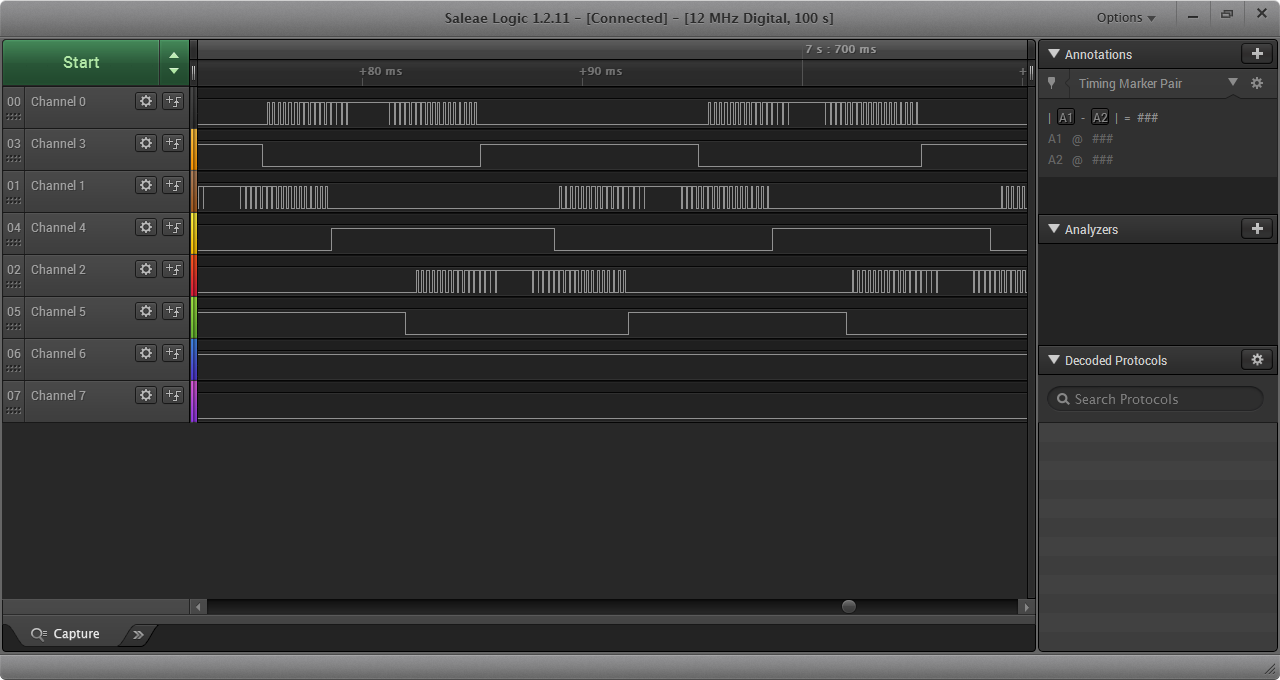Click the gear icon for Channel 1

pos(146,185)
